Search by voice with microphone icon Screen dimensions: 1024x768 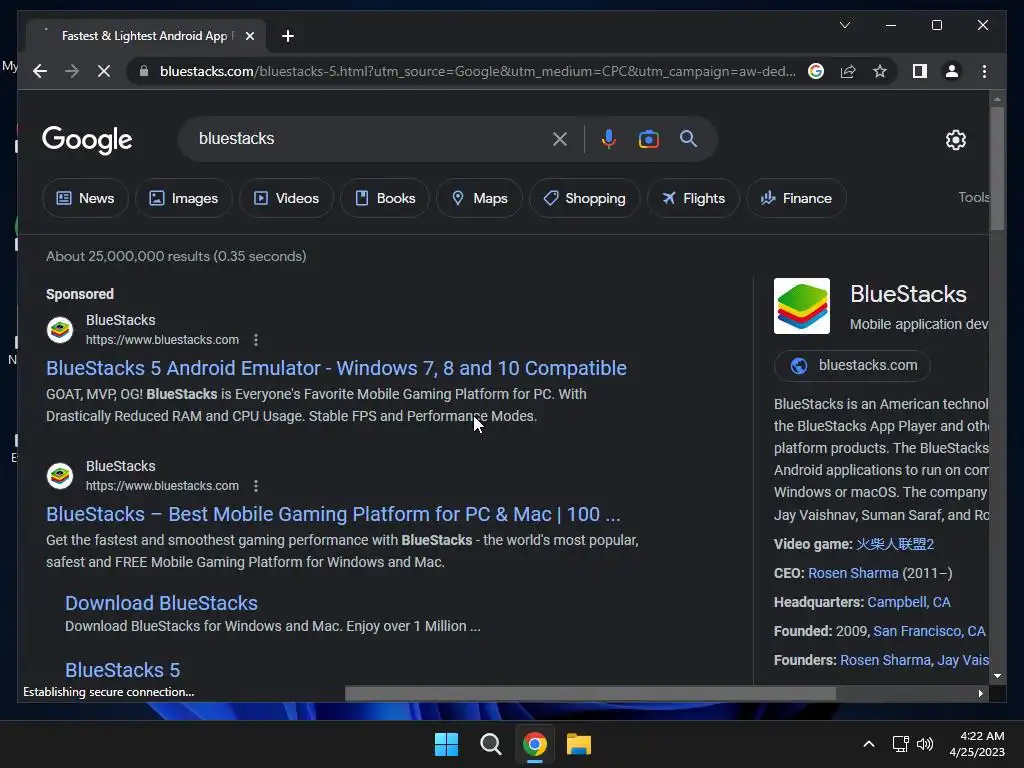(609, 138)
